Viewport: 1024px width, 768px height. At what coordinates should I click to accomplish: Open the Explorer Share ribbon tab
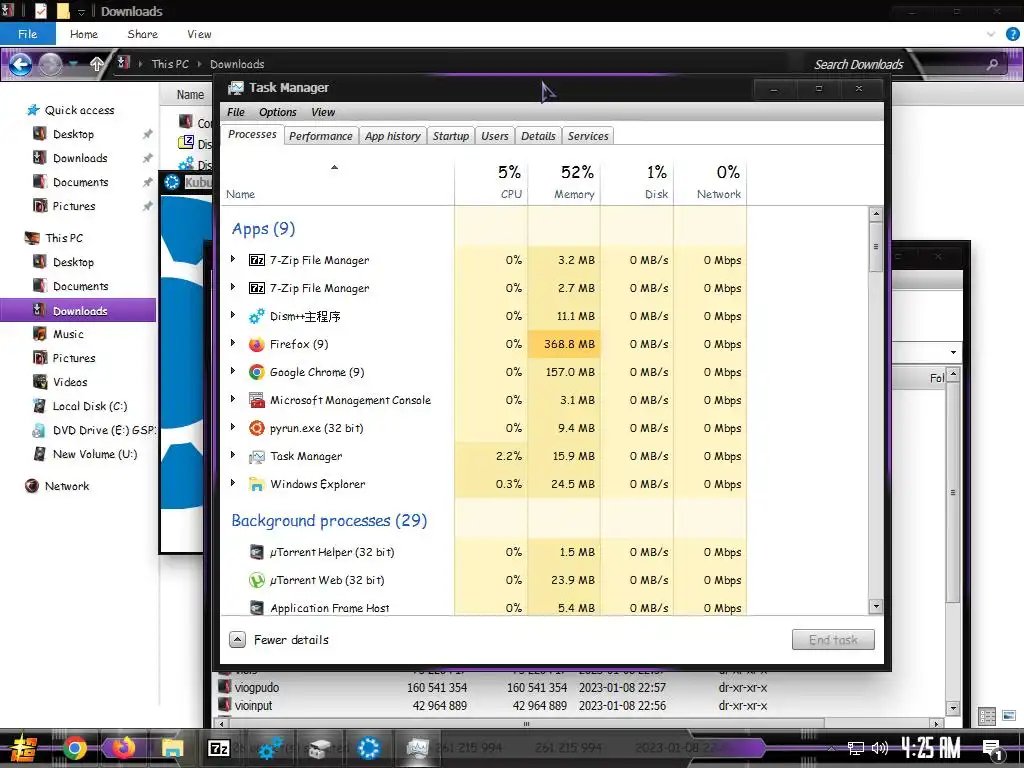142,34
